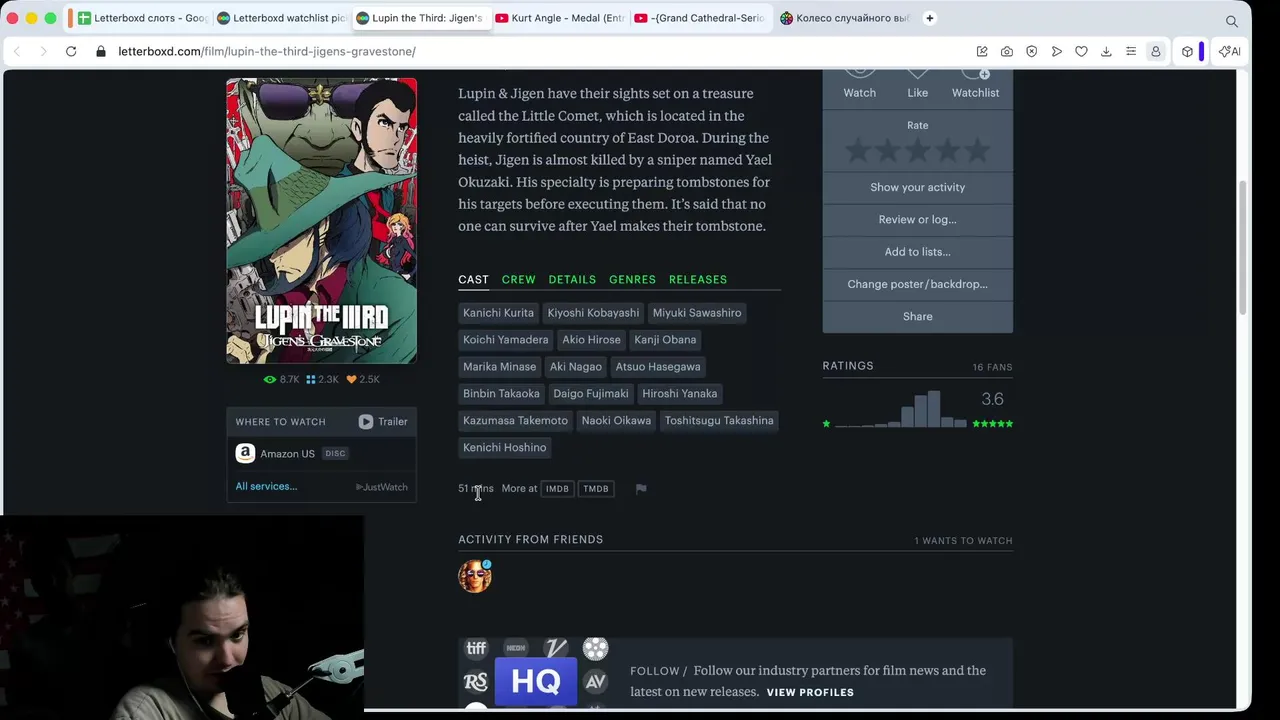Click the cube extensions icon
The image size is (1280, 720).
pyautogui.click(x=1187, y=51)
